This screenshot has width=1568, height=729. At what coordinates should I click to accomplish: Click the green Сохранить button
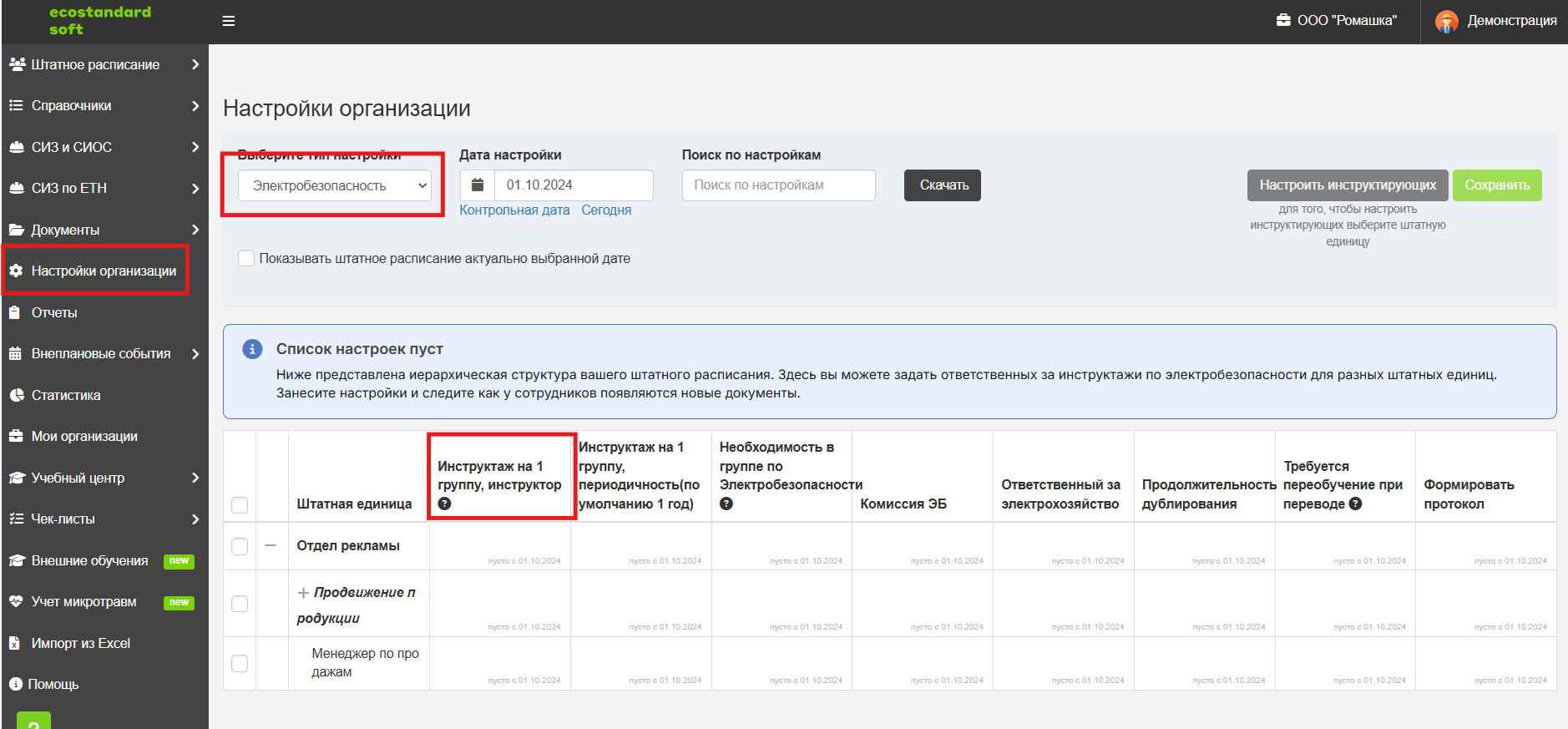click(x=1497, y=185)
